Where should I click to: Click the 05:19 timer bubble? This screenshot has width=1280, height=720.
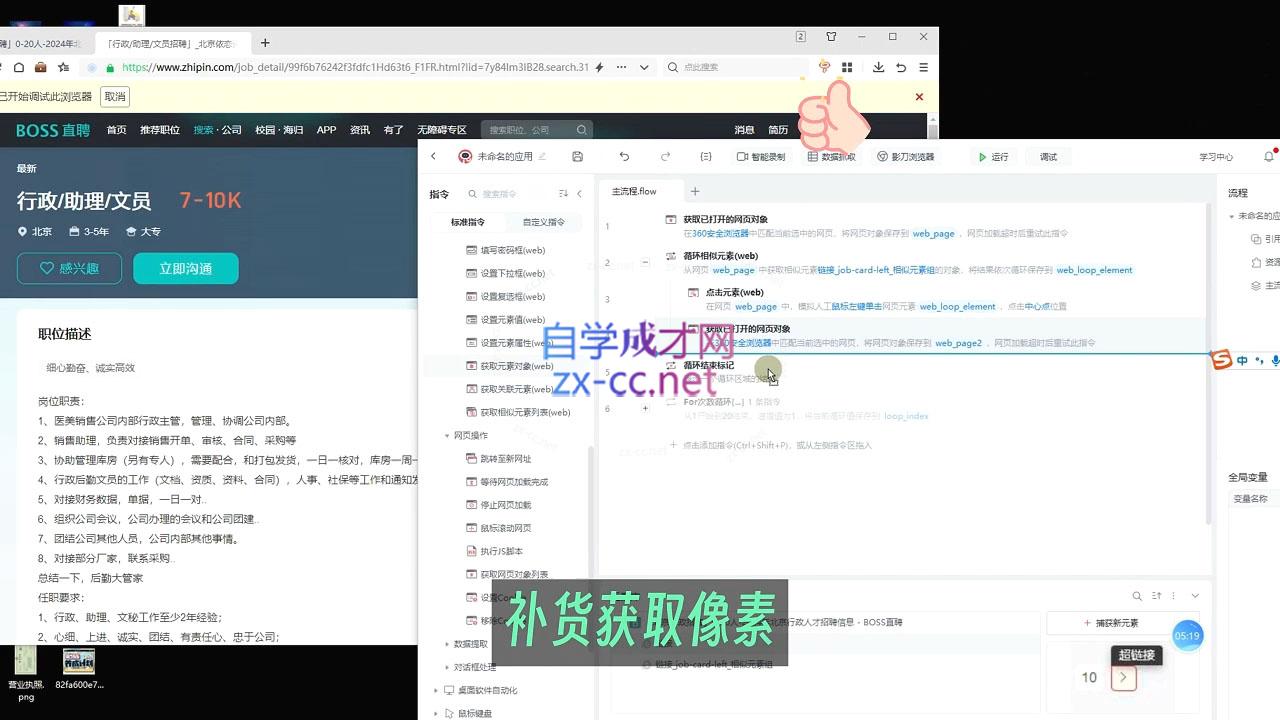pyautogui.click(x=1187, y=636)
